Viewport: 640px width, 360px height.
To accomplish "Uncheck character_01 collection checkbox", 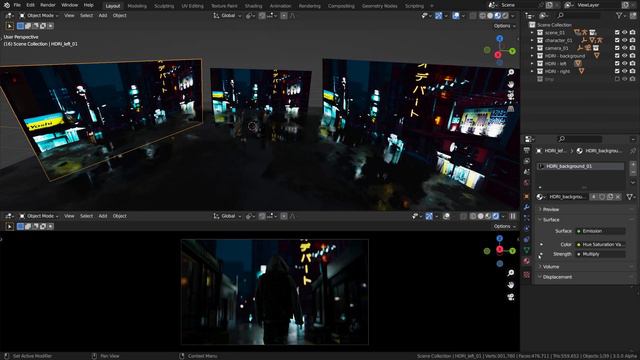I will pos(617,40).
